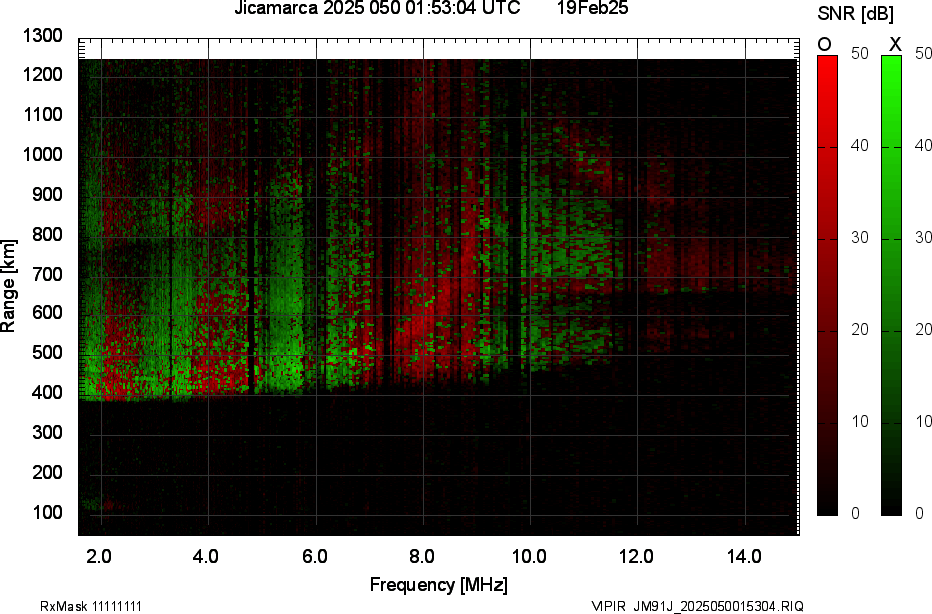Click the 300 range tick label
The width and height of the screenshot is (932, 614).
(x=48, y=432)
